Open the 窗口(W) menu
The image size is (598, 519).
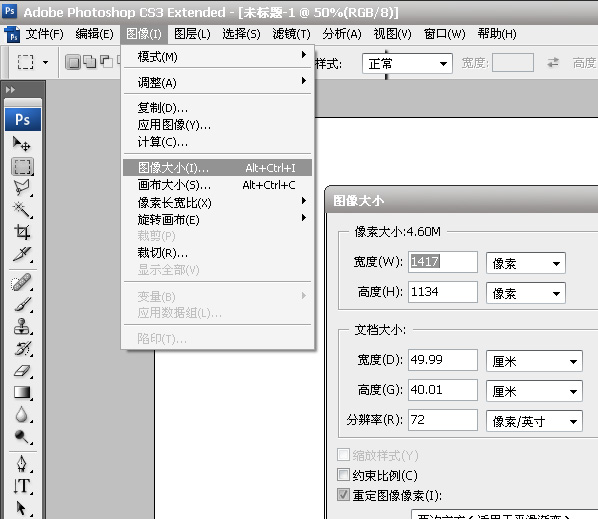tap(444, 34)
